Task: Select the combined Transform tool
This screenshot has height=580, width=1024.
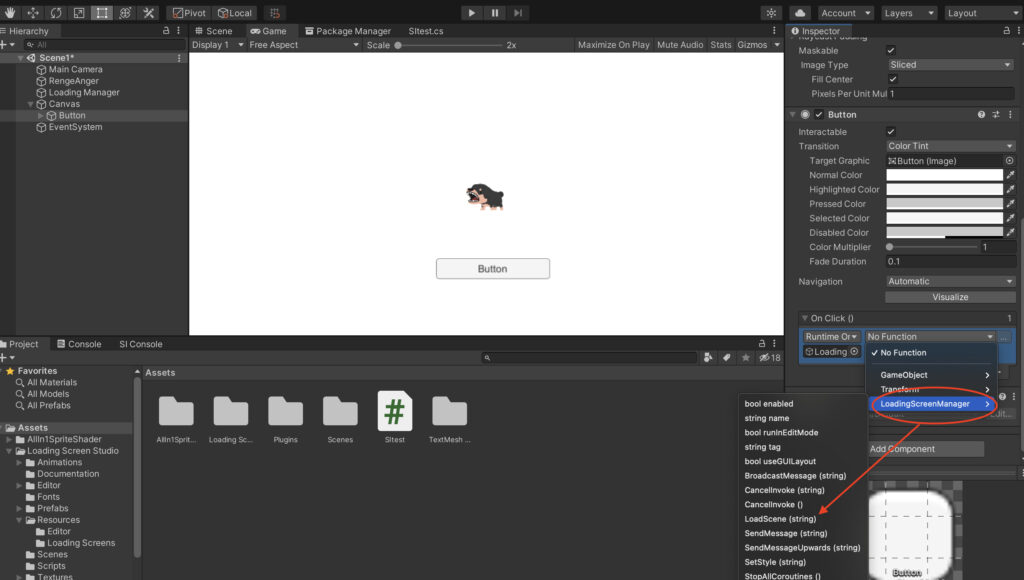Action: pos(125,12)
